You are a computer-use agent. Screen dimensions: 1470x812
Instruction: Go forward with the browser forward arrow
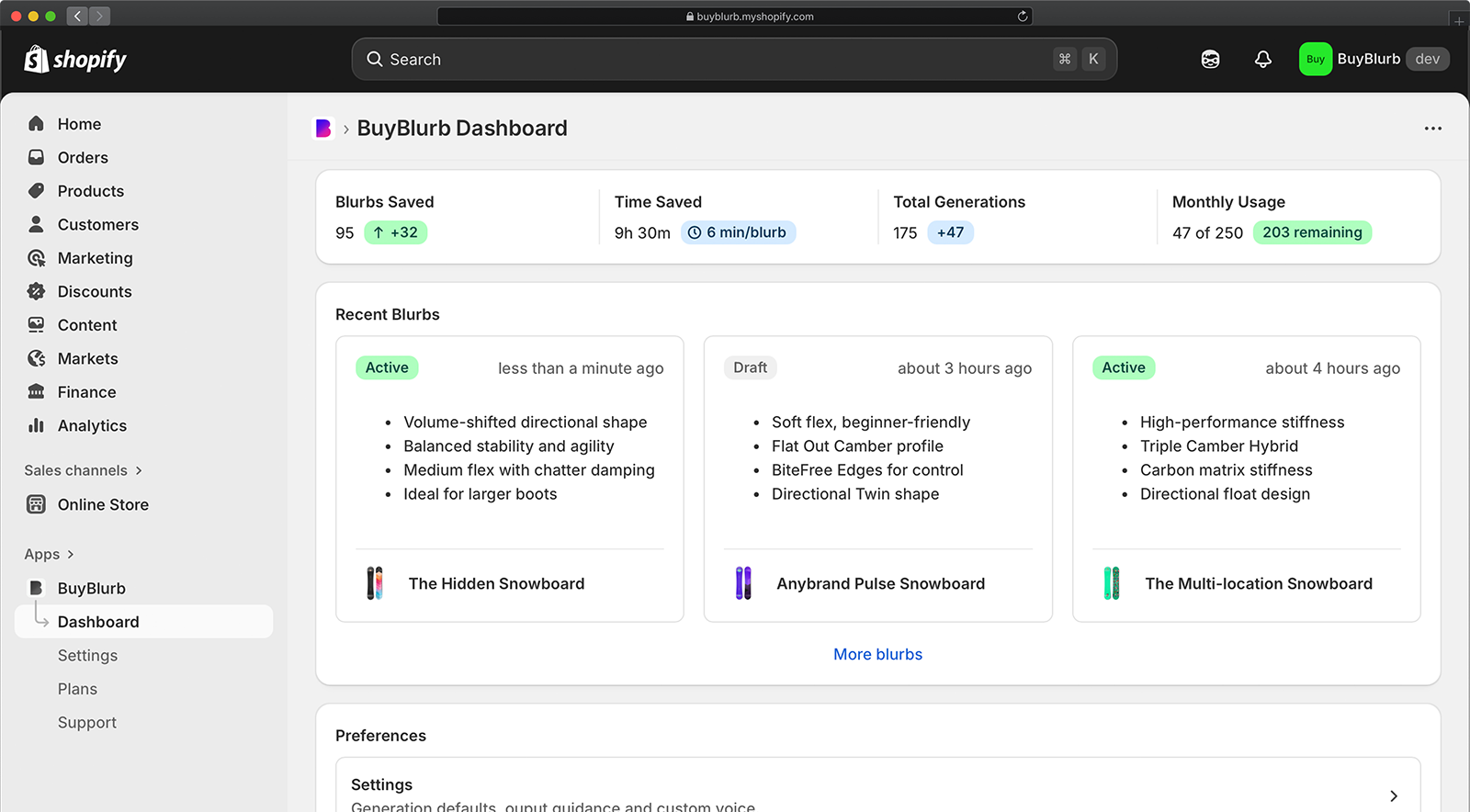tap(99, 16)
